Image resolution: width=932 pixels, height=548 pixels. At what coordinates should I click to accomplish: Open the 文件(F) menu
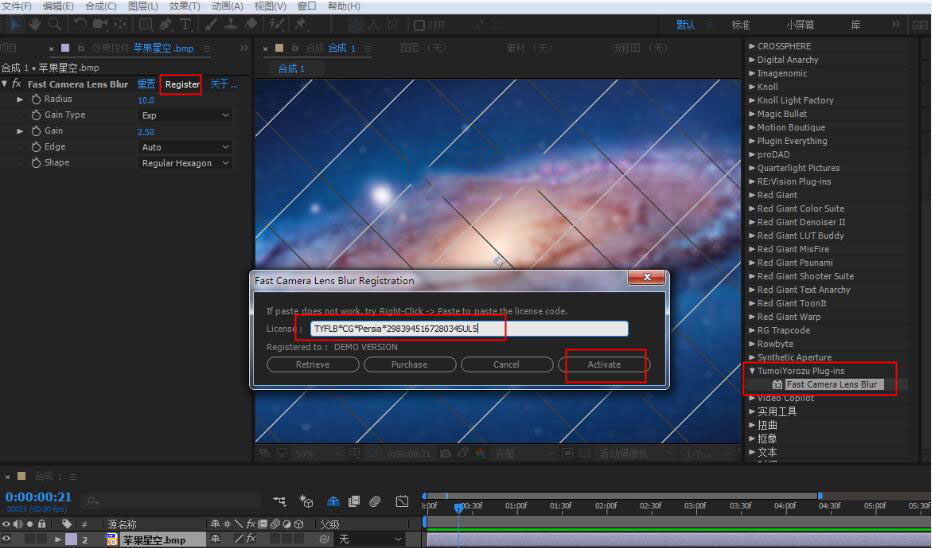pos(16,6)
